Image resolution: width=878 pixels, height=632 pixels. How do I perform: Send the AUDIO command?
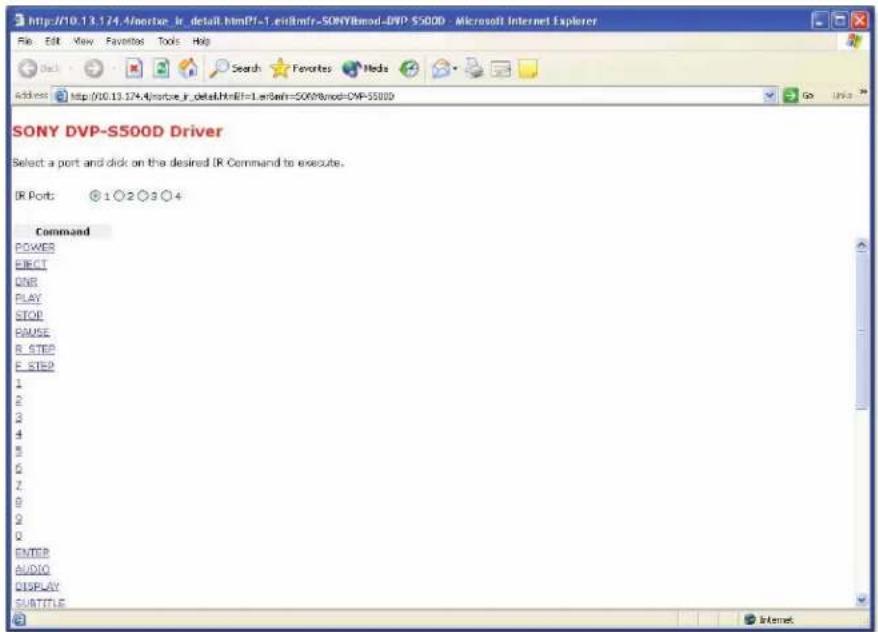pyautogui.click(x=32, y=569)
